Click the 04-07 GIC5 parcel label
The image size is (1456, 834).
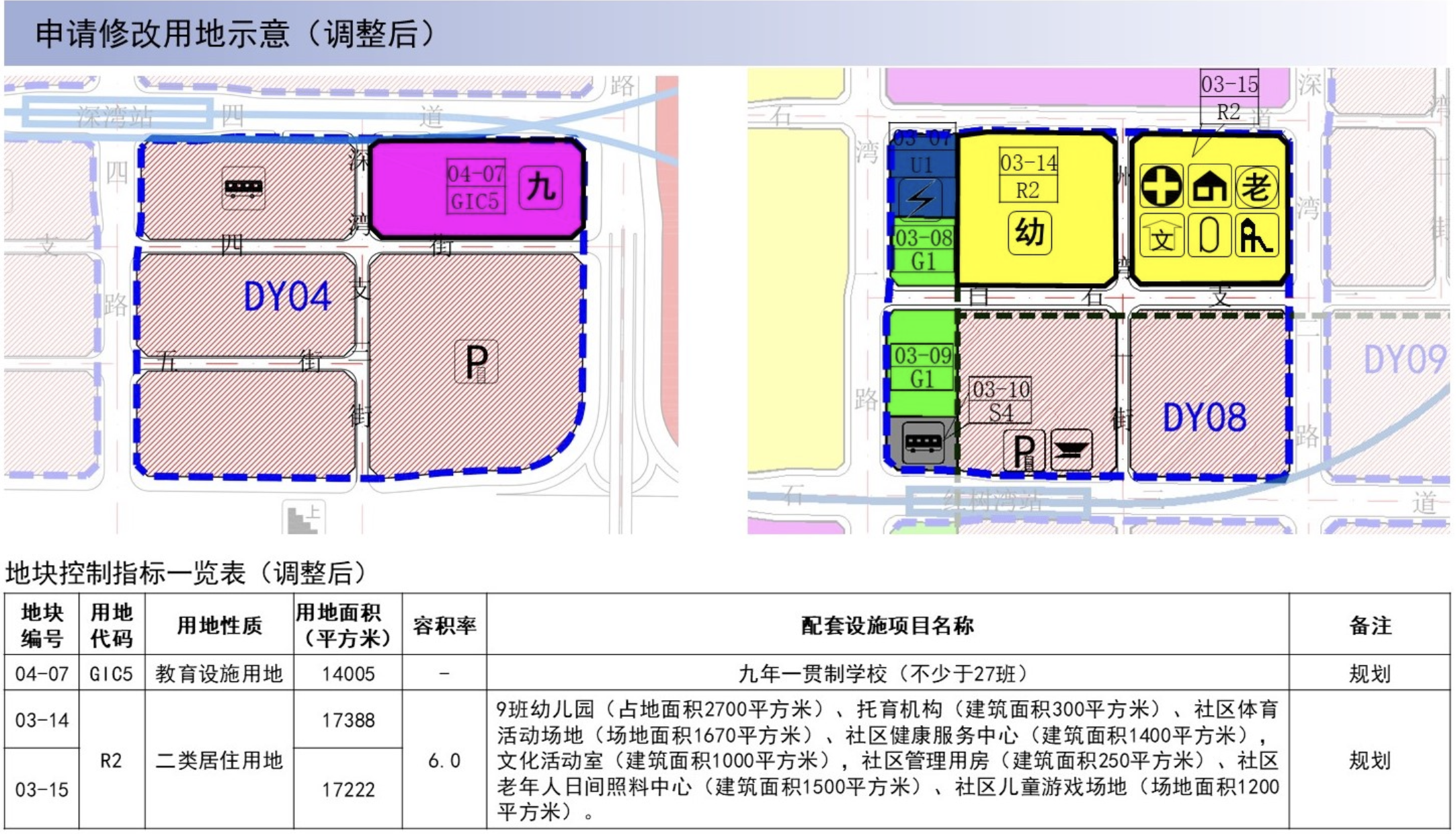pyautogui.click(x=476, y=188)
